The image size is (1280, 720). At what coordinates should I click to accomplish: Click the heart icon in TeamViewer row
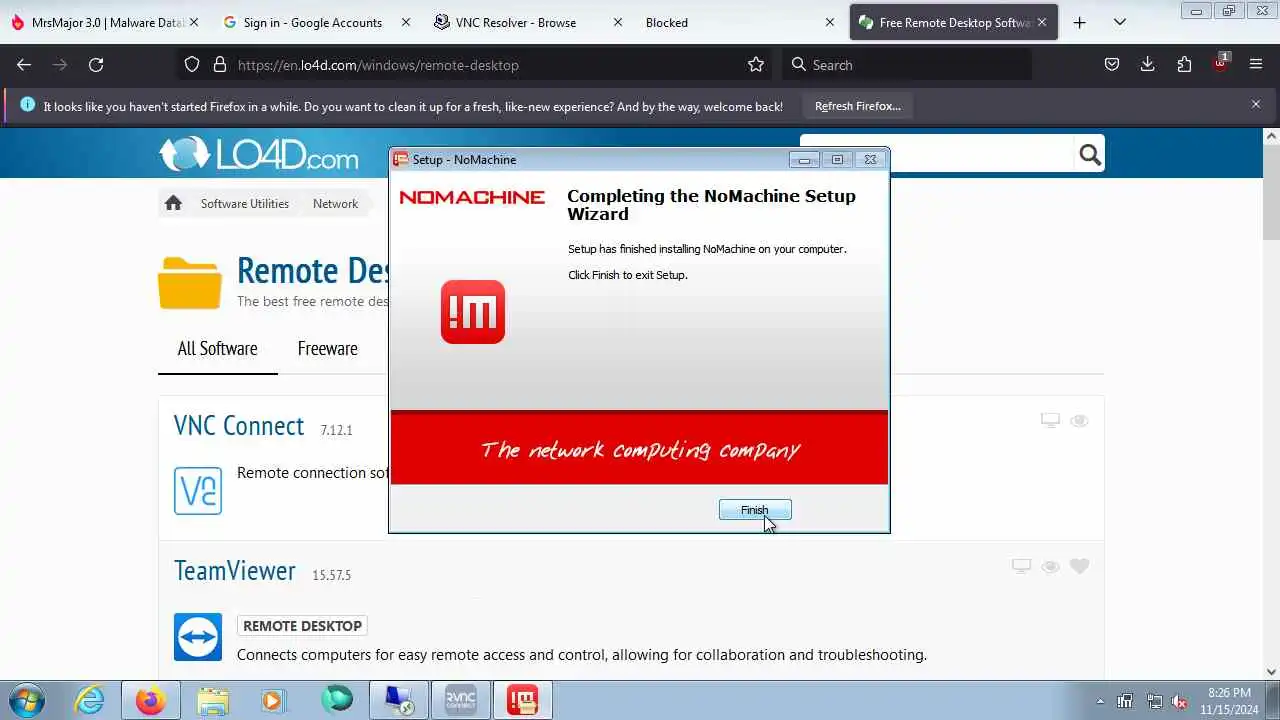1079,566
